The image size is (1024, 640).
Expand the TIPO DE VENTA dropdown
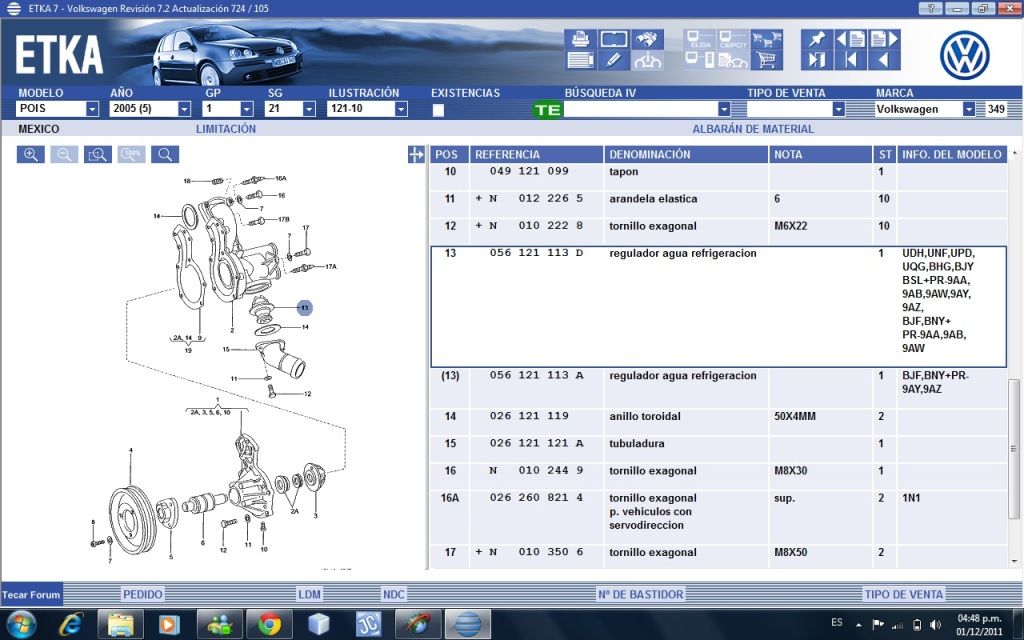coord(839,109)
